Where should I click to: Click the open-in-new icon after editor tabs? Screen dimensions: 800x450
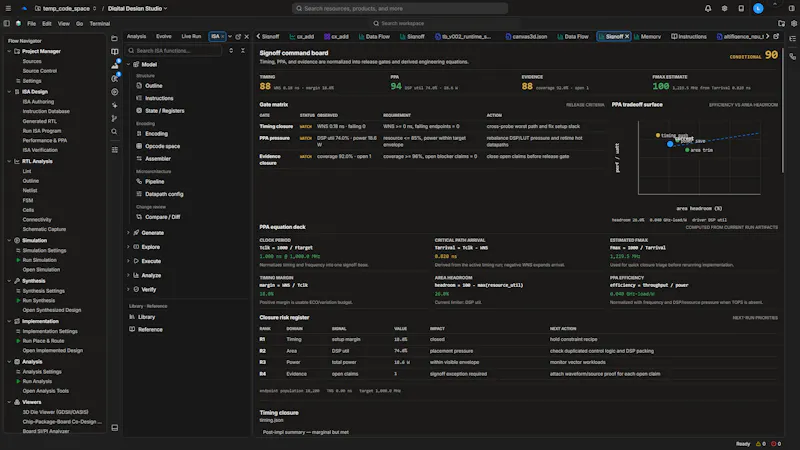(x=776, y=36)
